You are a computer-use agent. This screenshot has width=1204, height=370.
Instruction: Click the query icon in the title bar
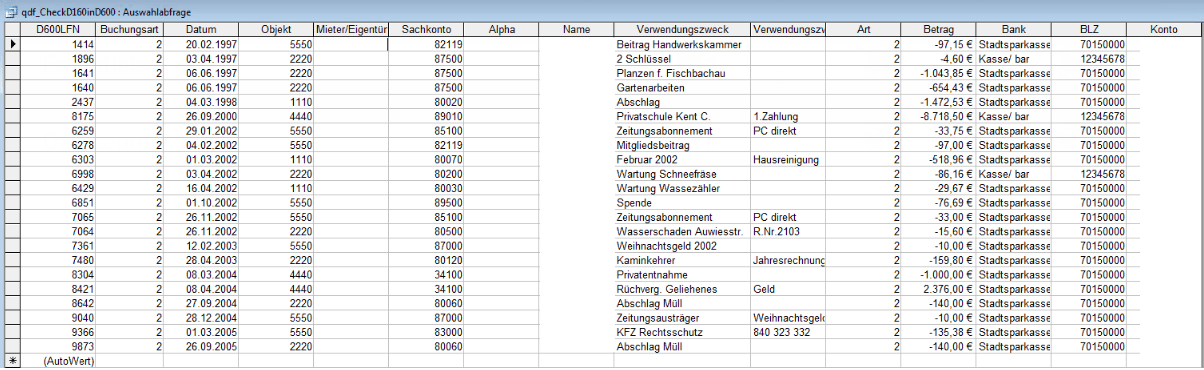click(11, 12)
